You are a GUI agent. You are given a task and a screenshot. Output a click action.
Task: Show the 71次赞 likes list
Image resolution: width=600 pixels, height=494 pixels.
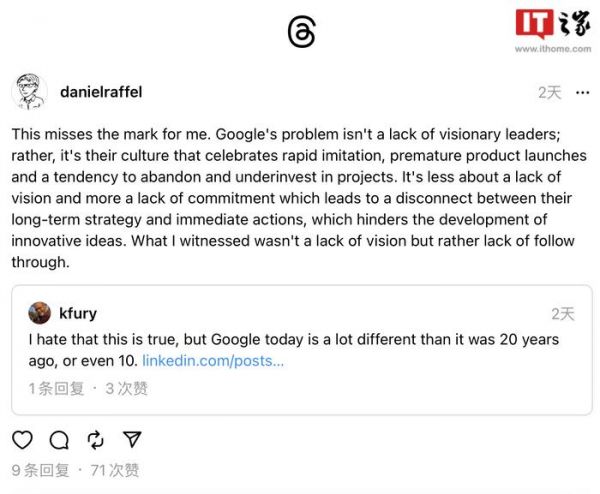114,470
